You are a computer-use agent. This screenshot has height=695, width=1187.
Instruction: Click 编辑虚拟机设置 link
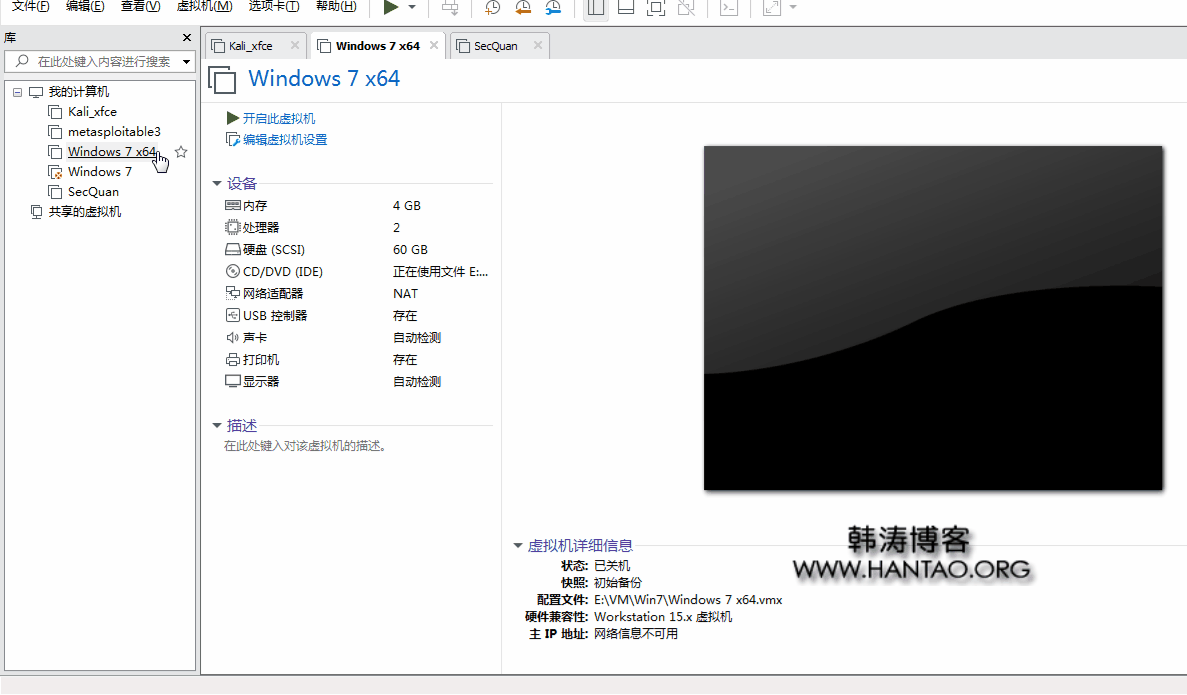tap(284, 140)
